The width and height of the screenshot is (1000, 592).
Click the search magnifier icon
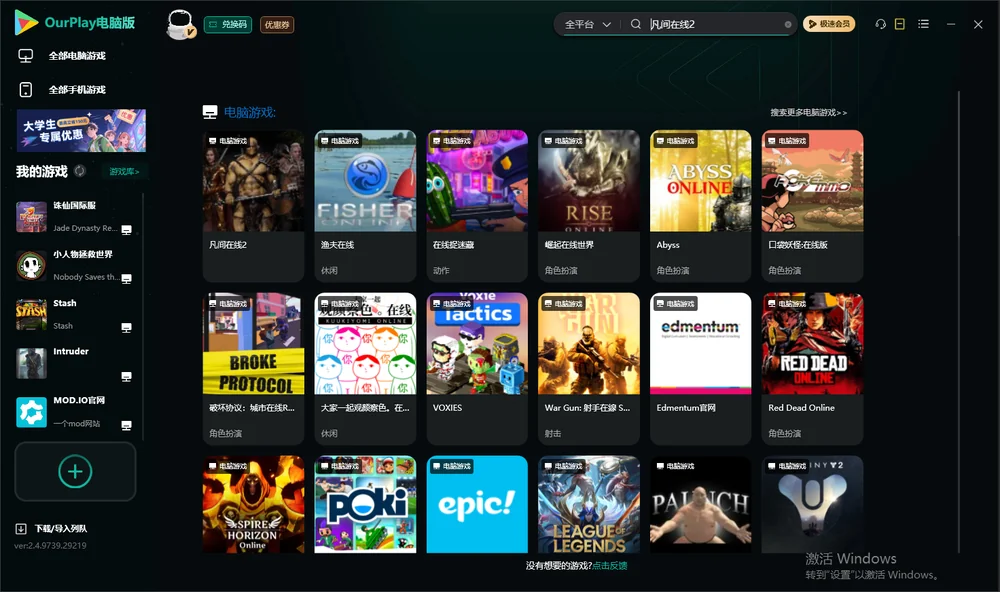[636, 24]
